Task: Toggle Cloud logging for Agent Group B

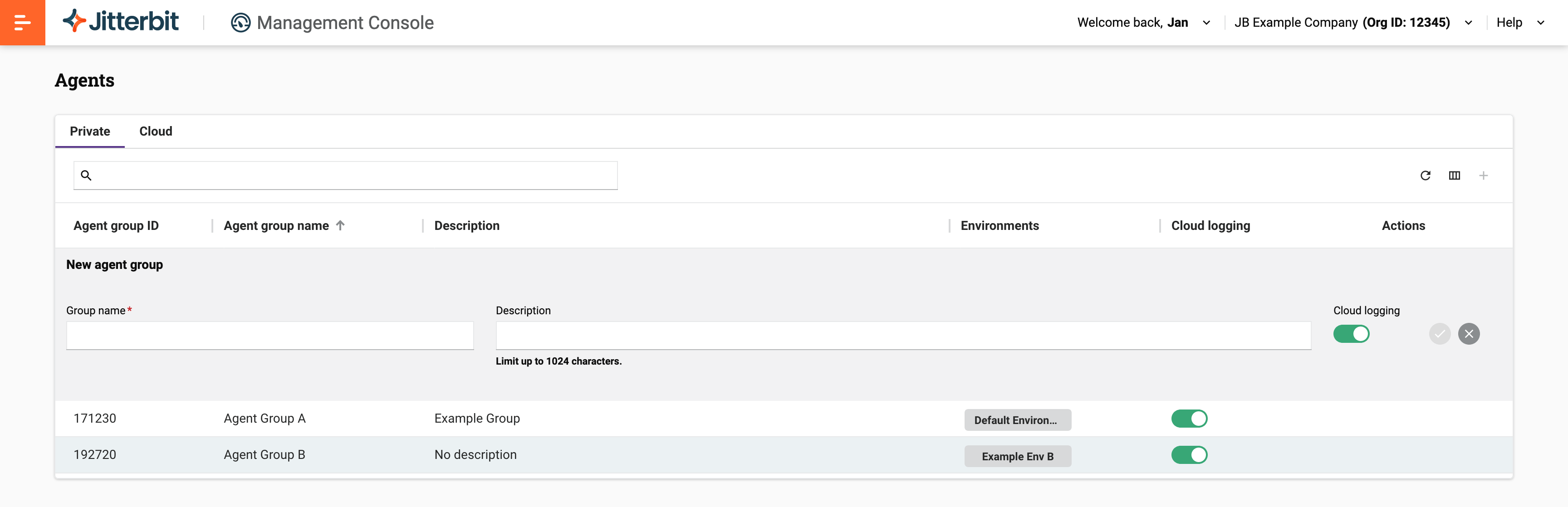Action: [1190, 455]
